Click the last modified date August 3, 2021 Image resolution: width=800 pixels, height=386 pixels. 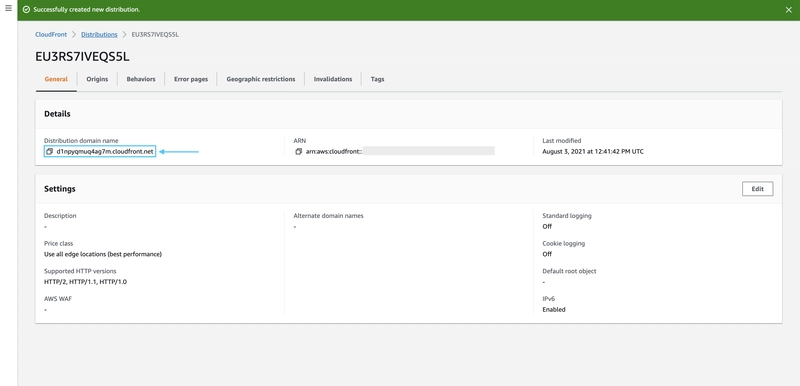point(593,151)
